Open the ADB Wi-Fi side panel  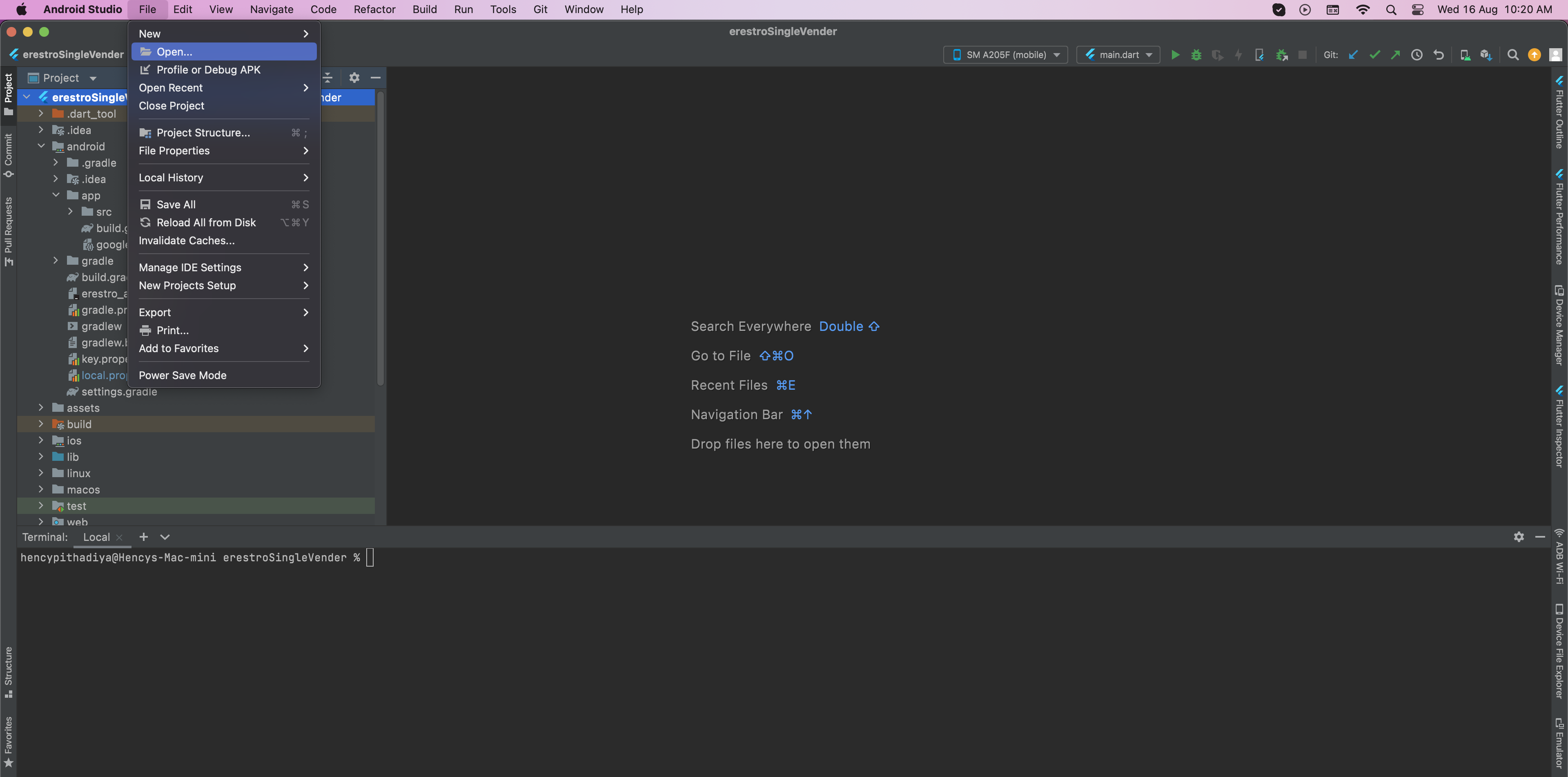coord(1559,556)
